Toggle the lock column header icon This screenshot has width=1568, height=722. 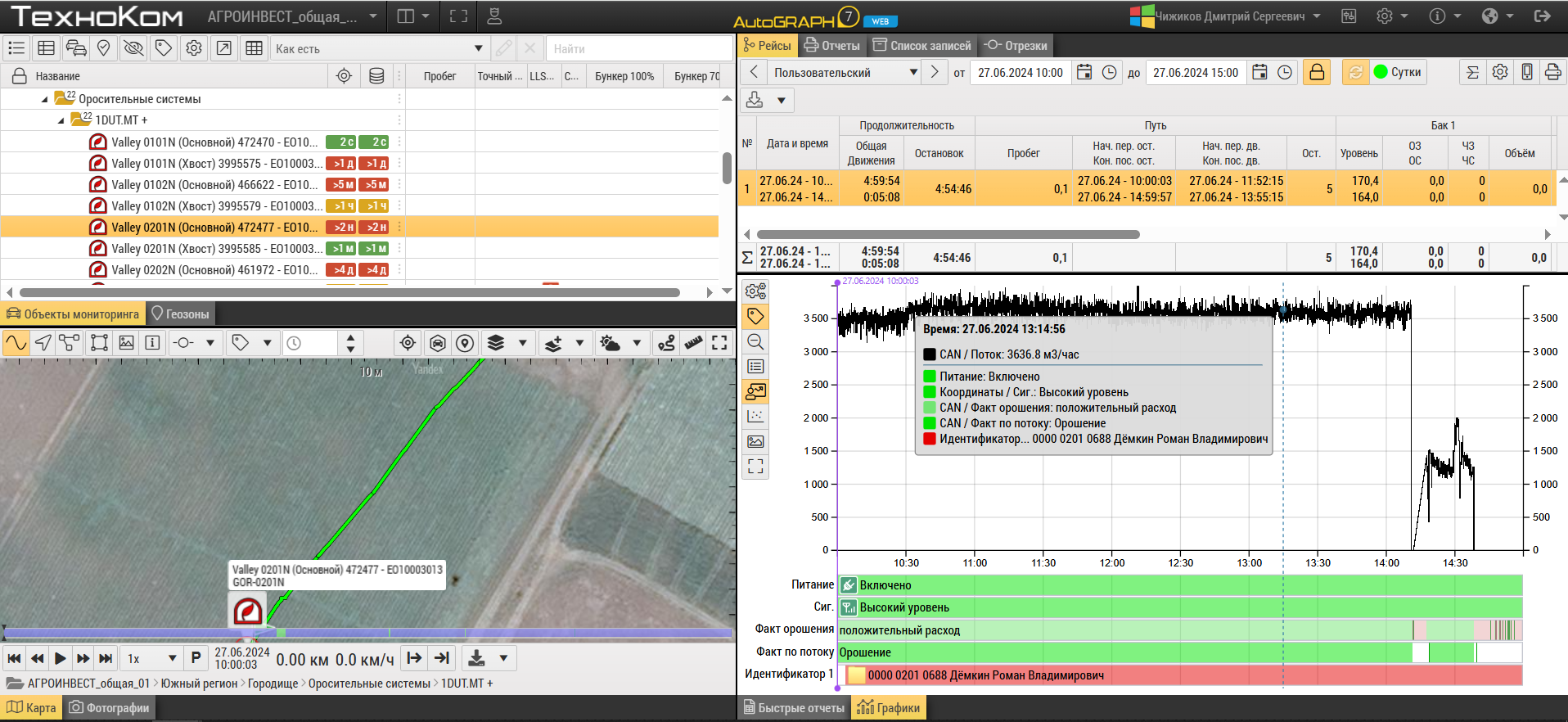tap(19, 76)
